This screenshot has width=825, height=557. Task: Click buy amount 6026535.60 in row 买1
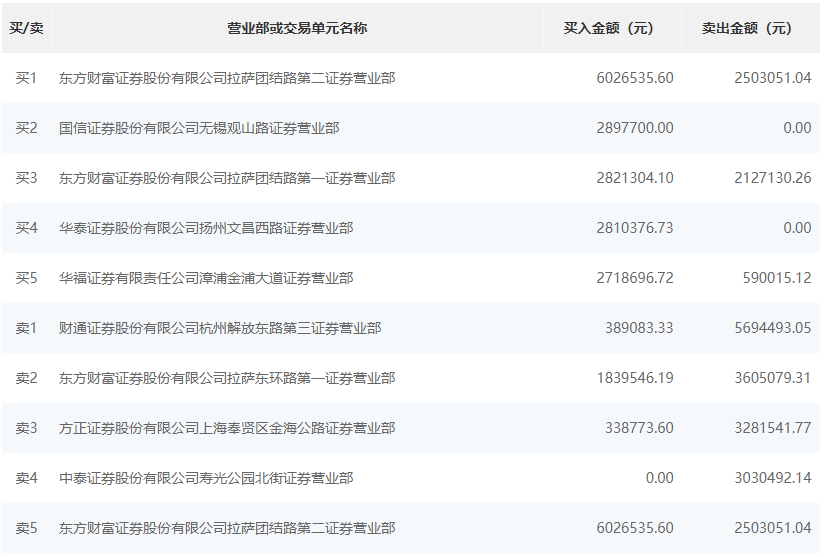(x=635, y=78)
